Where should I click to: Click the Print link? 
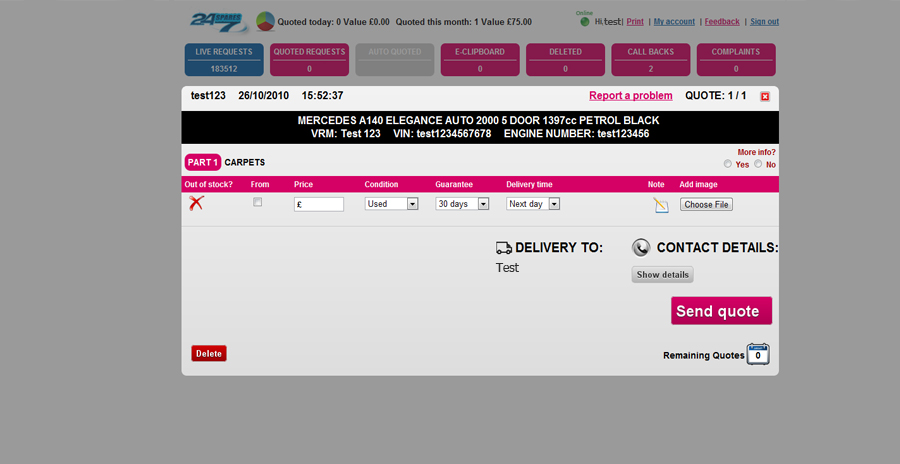tap(635, 22)
